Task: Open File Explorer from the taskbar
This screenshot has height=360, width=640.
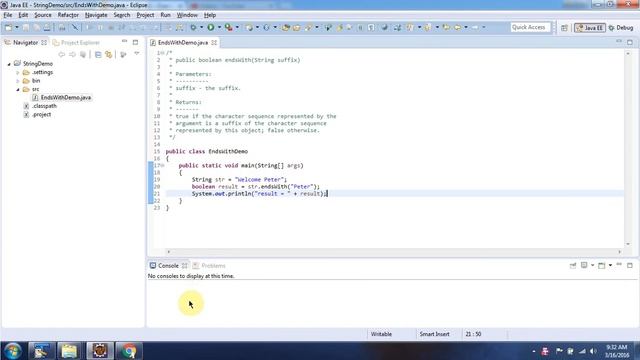Action: (x=69, y=351)
